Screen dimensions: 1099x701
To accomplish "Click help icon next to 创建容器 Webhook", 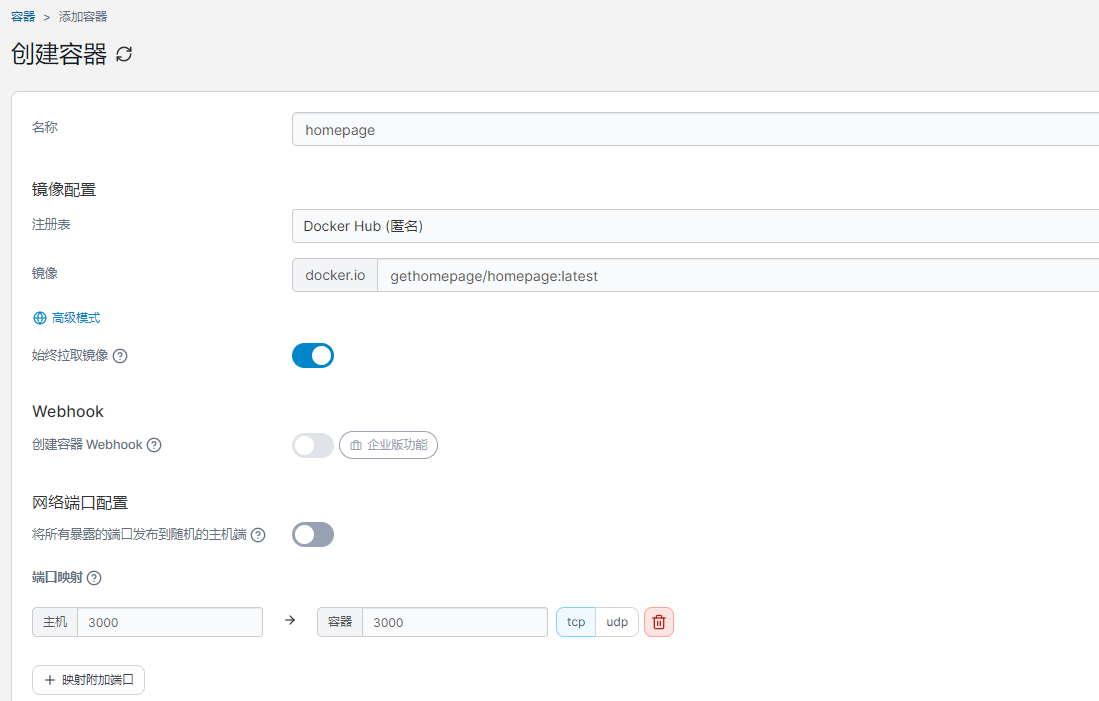I will point(154,445).
